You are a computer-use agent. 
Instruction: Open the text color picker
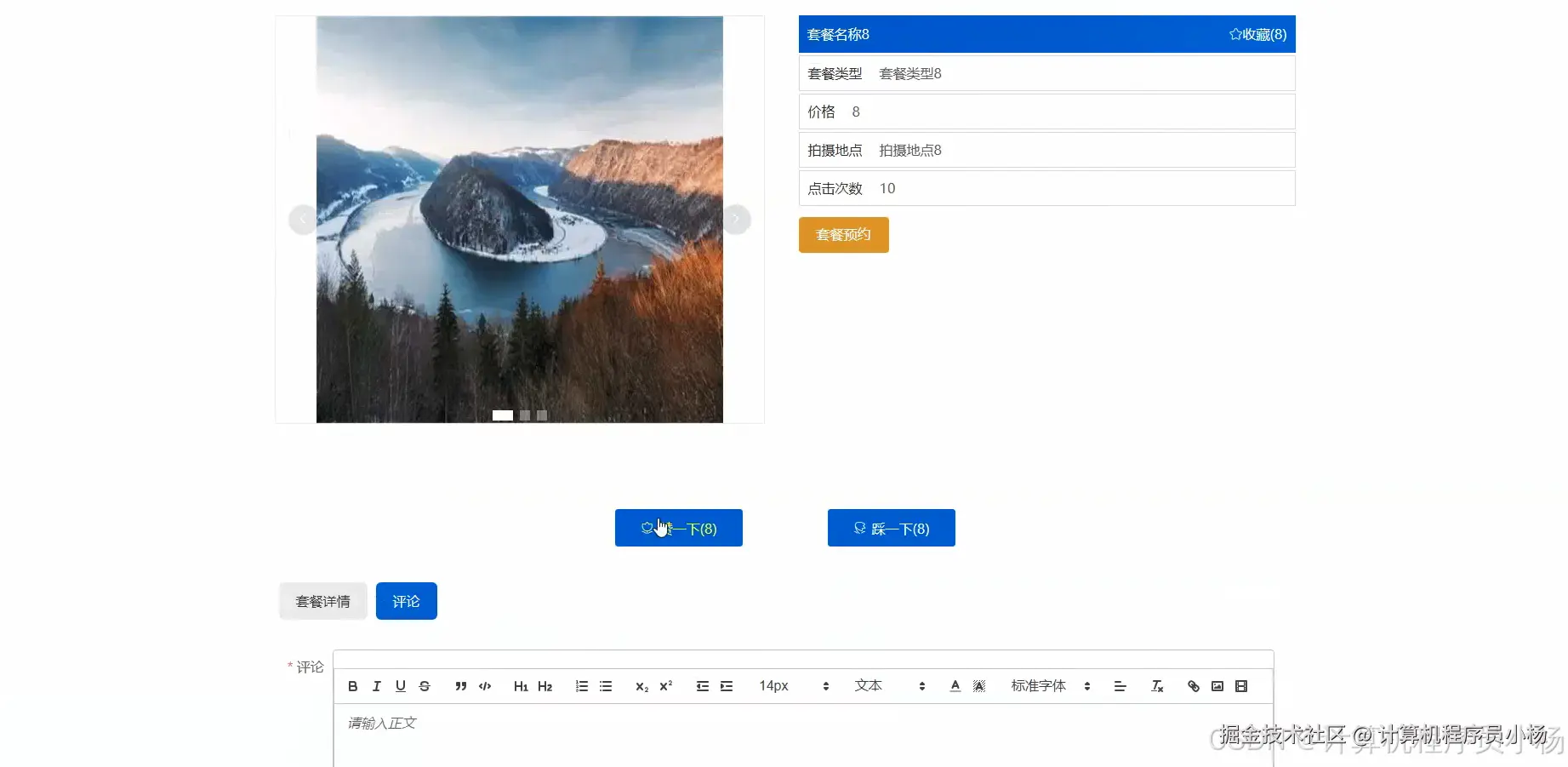pyautogui.click(x=955, y=686)
